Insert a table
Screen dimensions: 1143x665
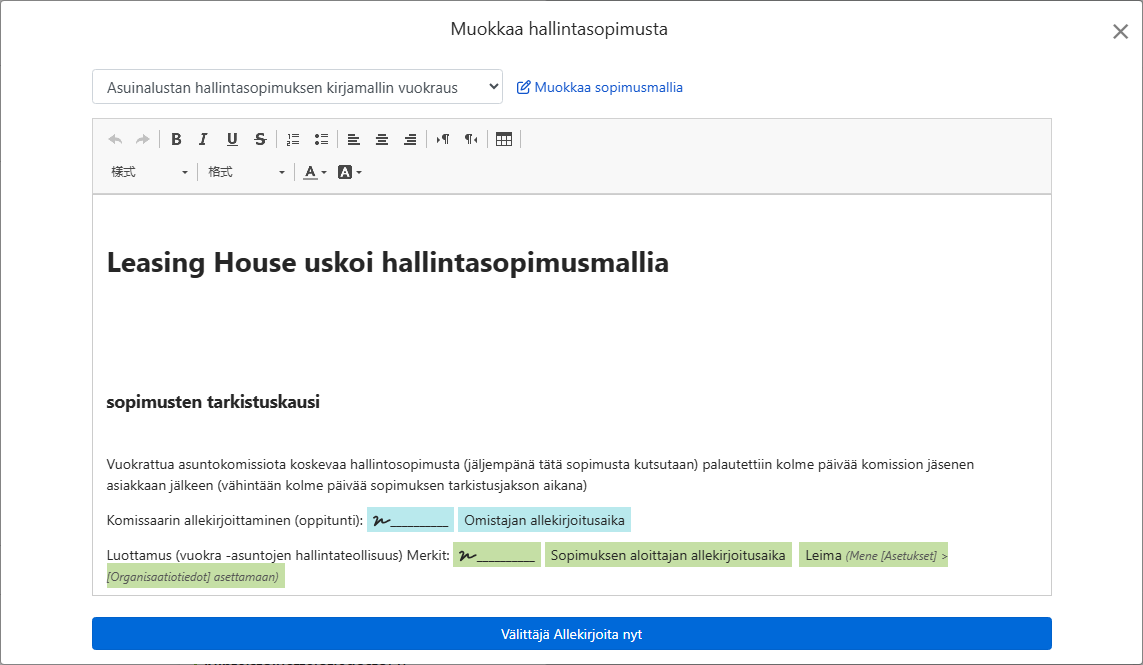click(504, 139)
